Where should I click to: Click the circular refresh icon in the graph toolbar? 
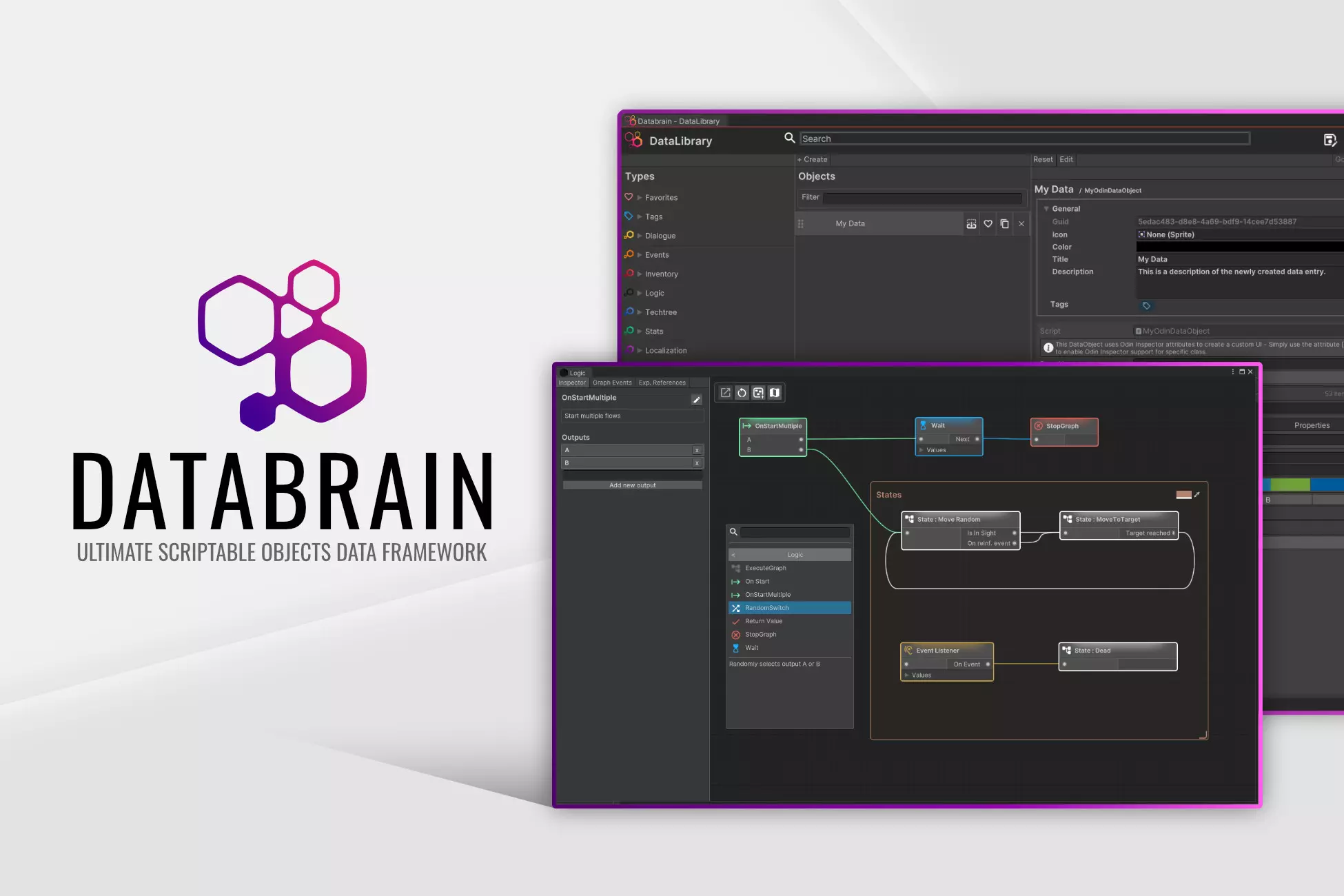point(742,393)
